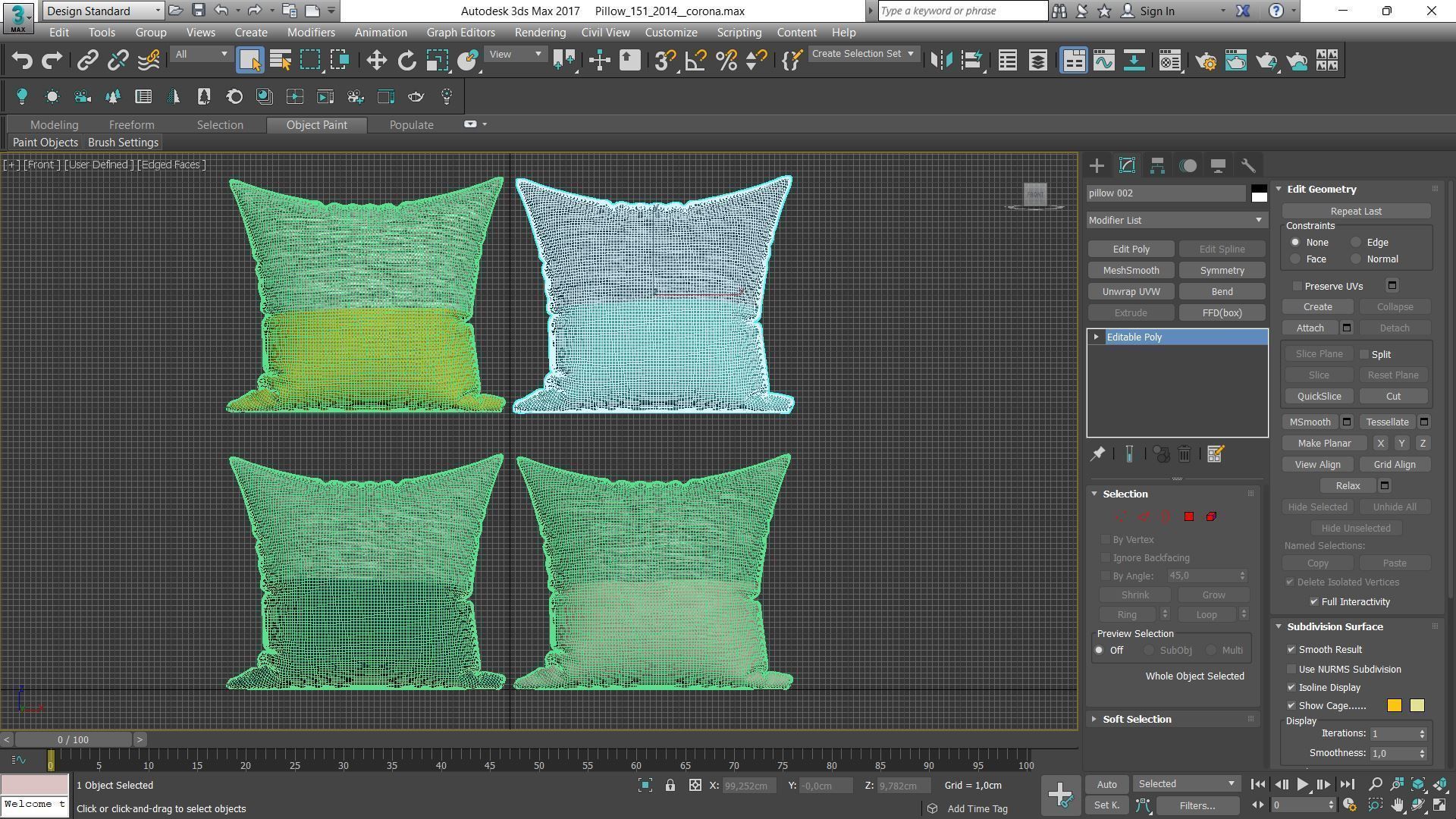1456x819 pixels.
Task: Activate the Select and Scale tool
Action: [x=437, y=61]
